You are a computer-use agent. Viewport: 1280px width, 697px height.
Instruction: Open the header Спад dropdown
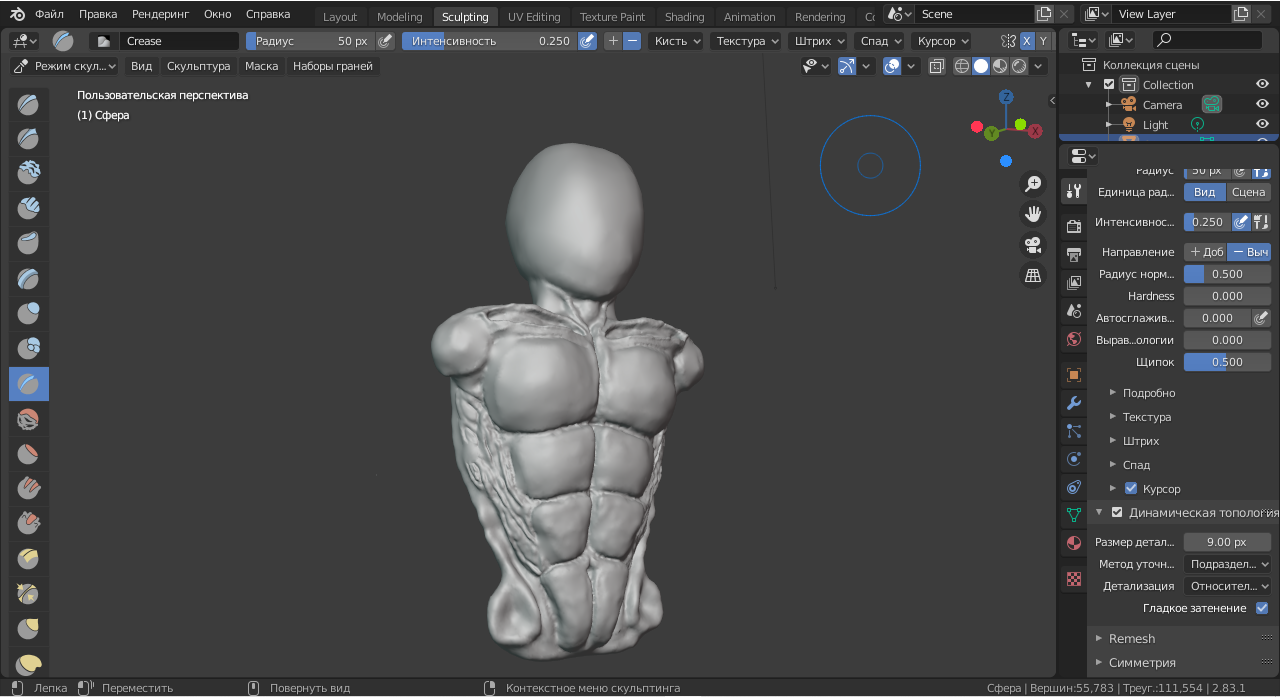click(x=880, y=41)
